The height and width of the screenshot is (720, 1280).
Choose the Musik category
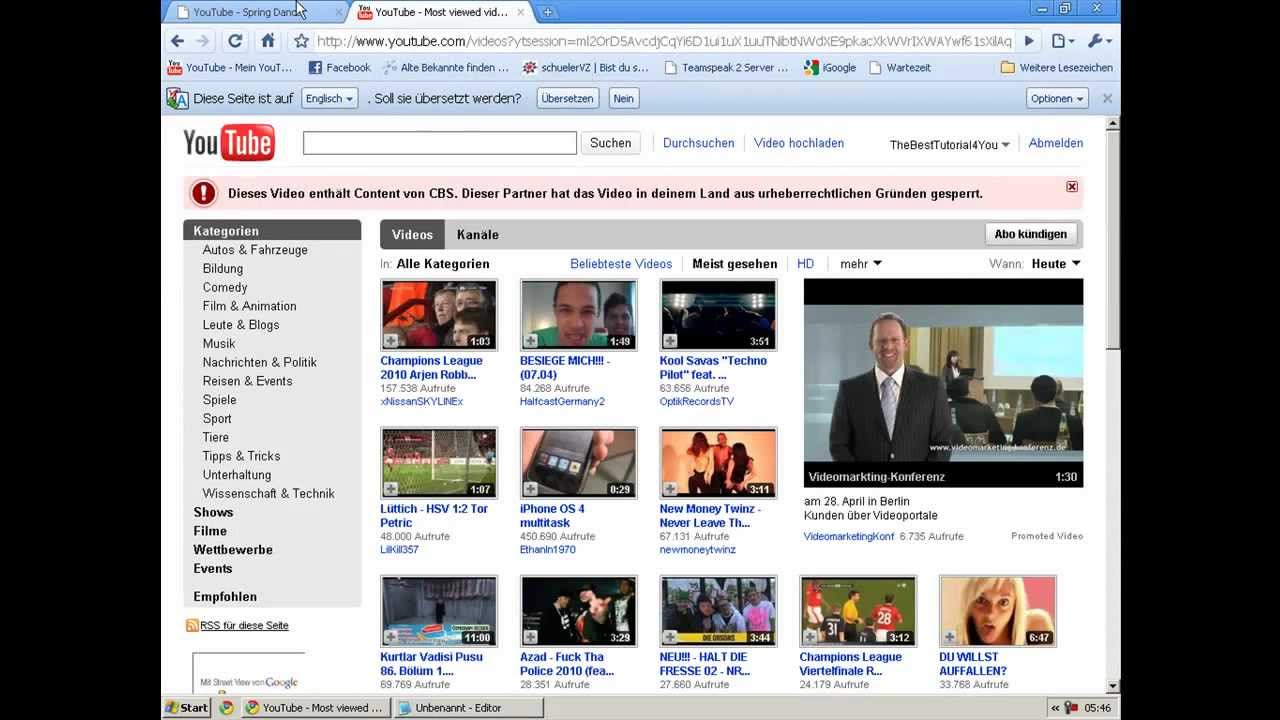tap(219, 343)
